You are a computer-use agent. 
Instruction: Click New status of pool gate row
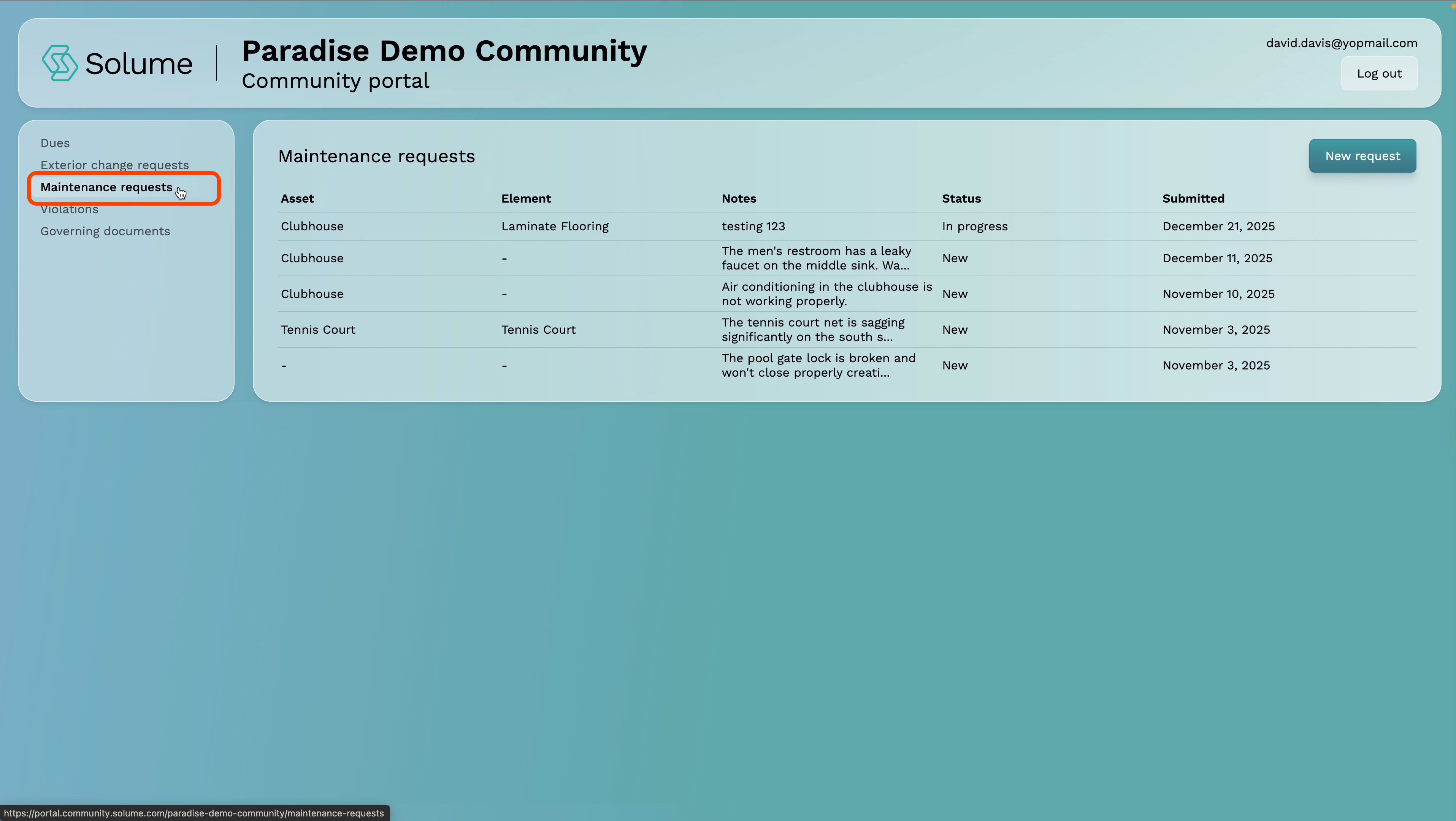pyautogui.click(x=955, y=366)
